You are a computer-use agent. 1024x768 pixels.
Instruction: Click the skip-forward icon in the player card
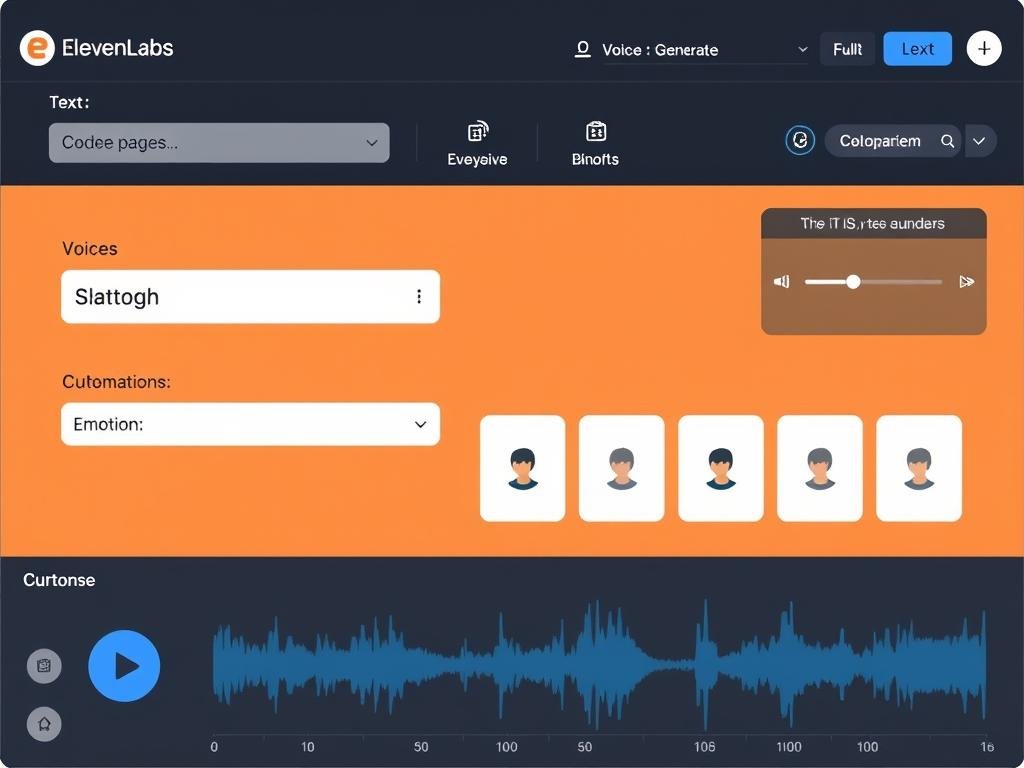(x=966, y=282)
